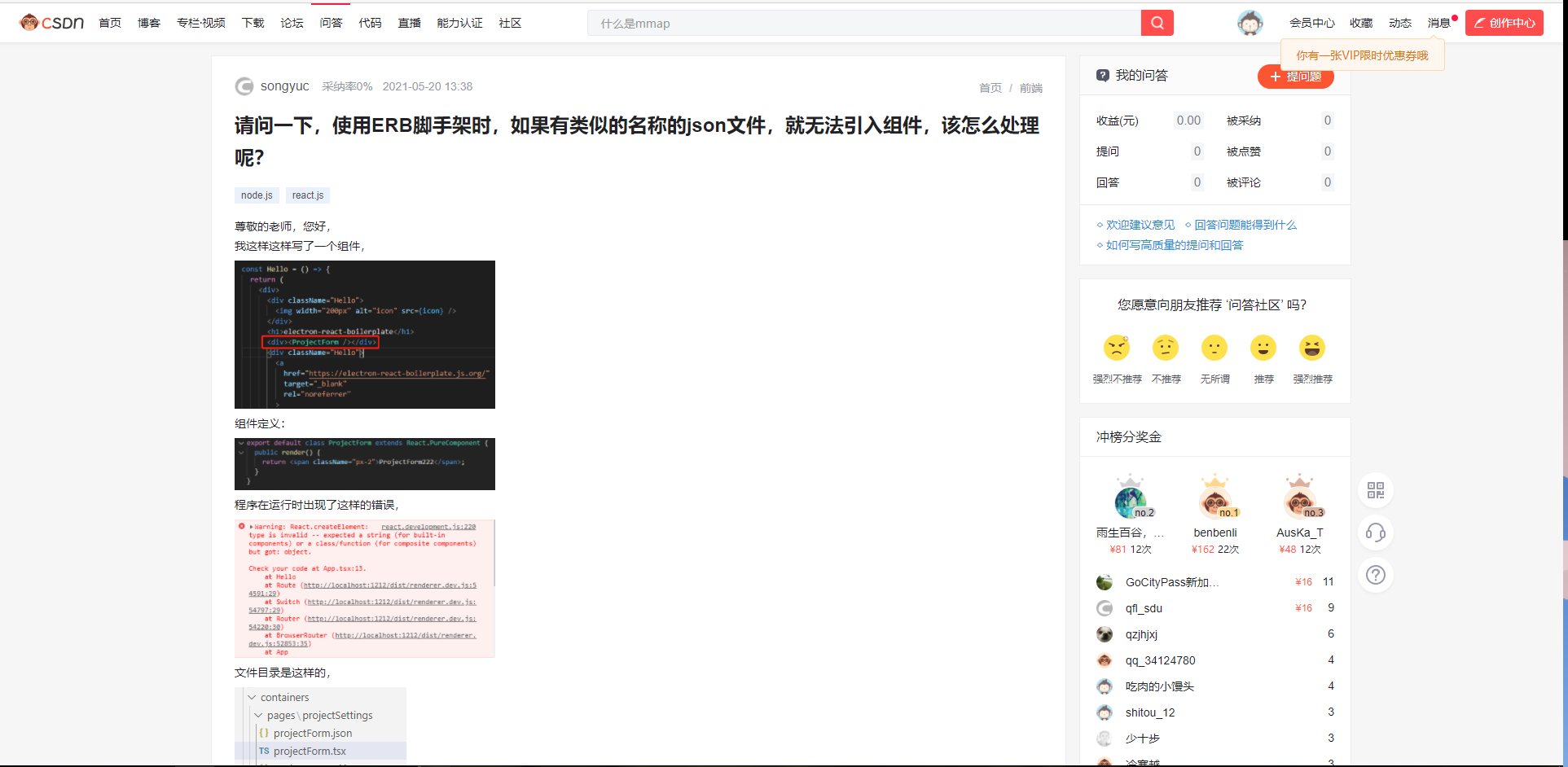Click the red search button icon
The width and height of the screenshot is (1568, 767).
point(1157,23)
